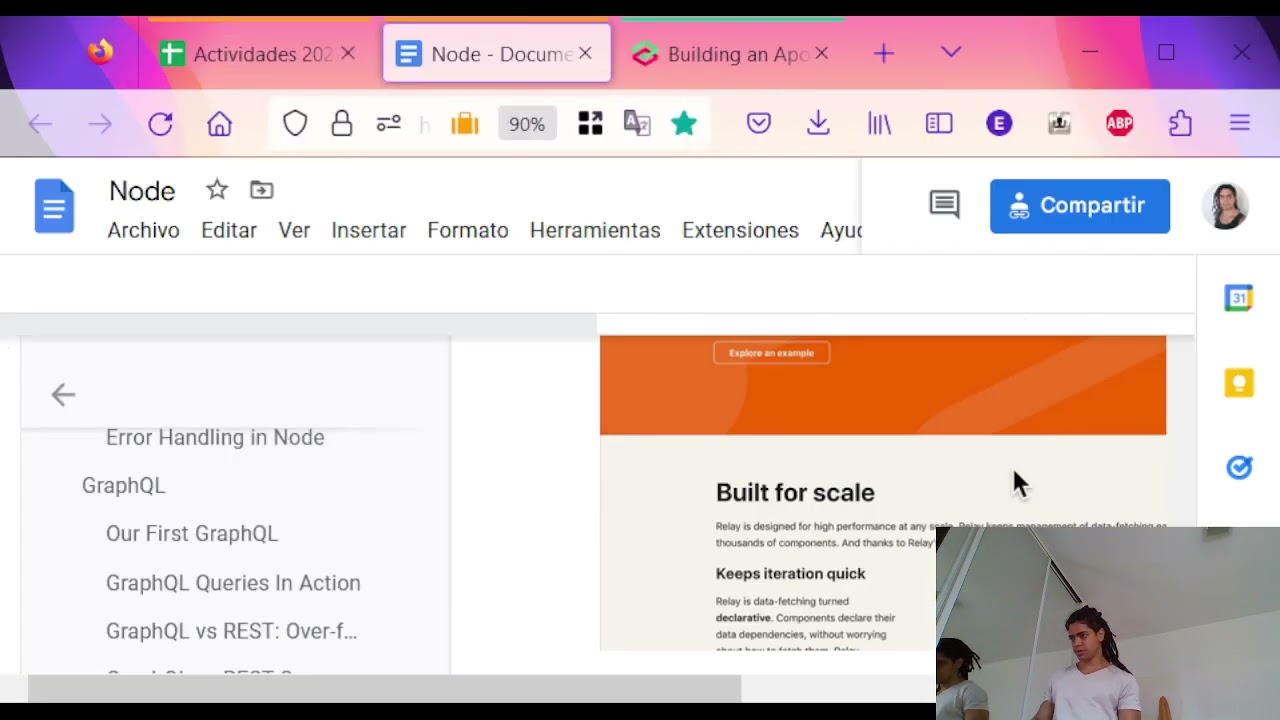Screen dimensions: 1280x720
Task: Open the Adblock Plus extension
Action: 1119,124
